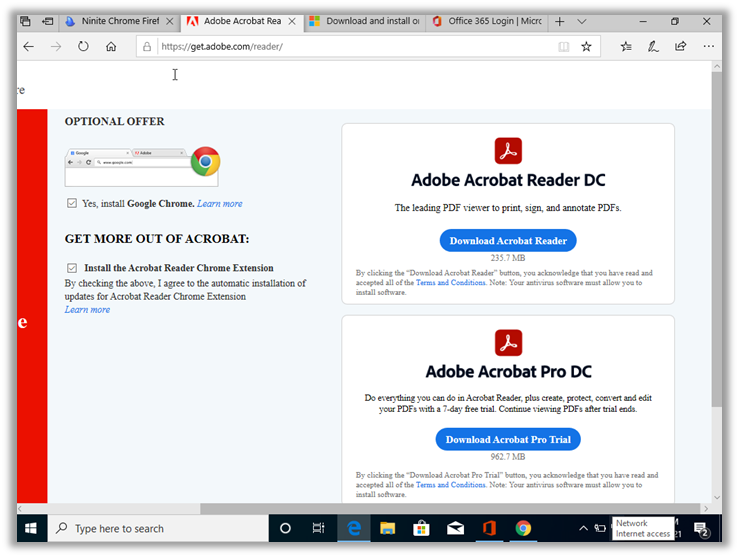Open Cortana circle icon on taskbar
Screen dimensions: 739x557
(x=285, y=529)
